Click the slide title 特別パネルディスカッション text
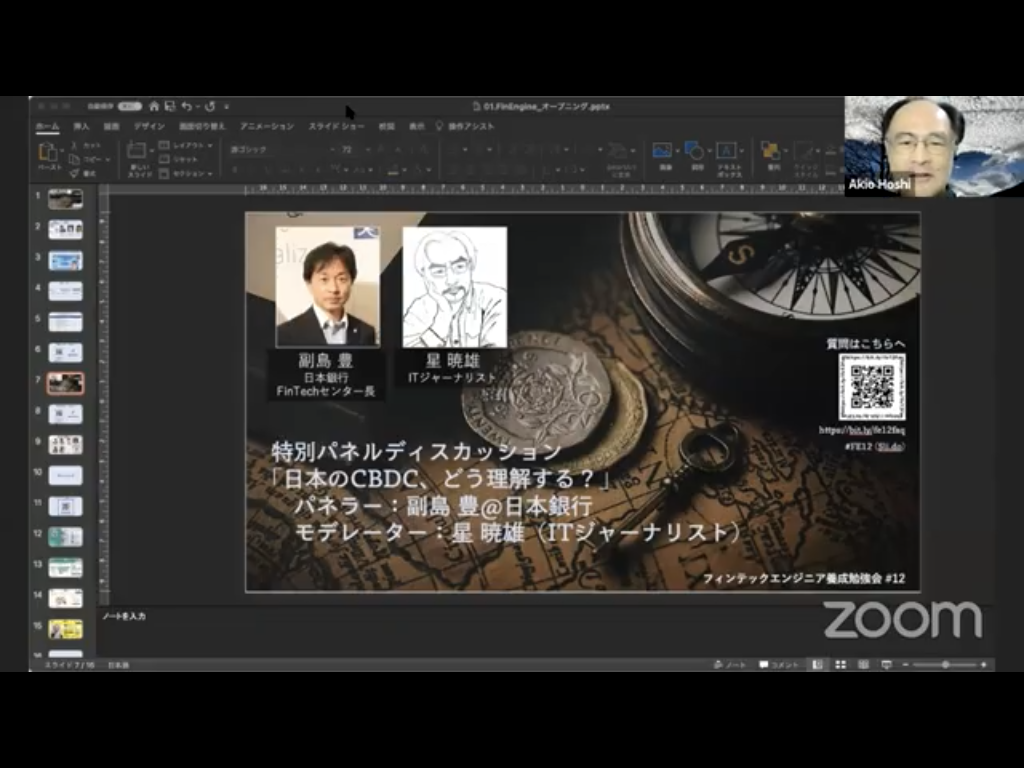The width and height of the screenshot is (1024, 768). [416, 451]
